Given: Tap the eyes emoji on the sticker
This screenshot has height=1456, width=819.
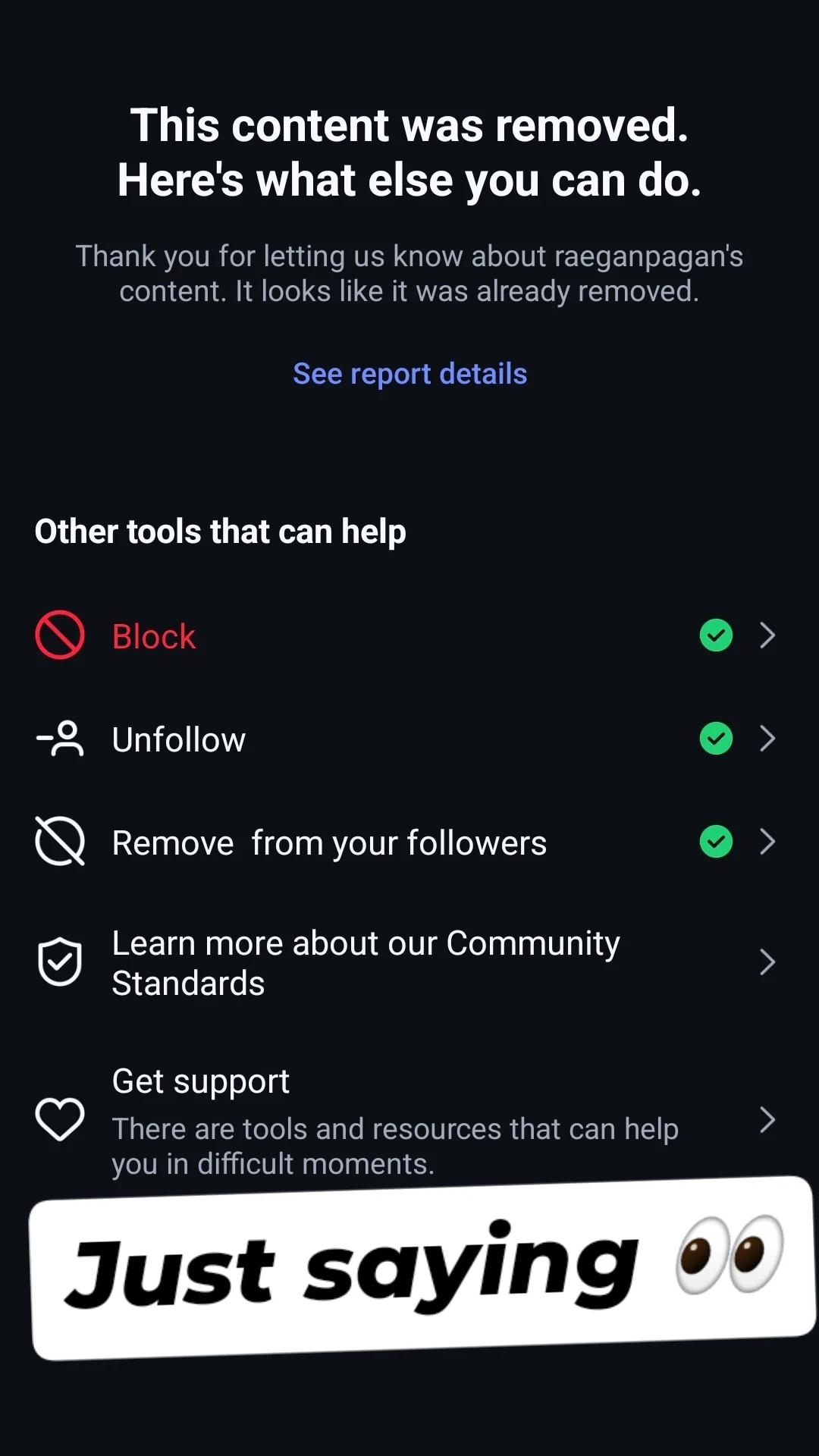Looking at the screenshot, I should pos(730,1255).
